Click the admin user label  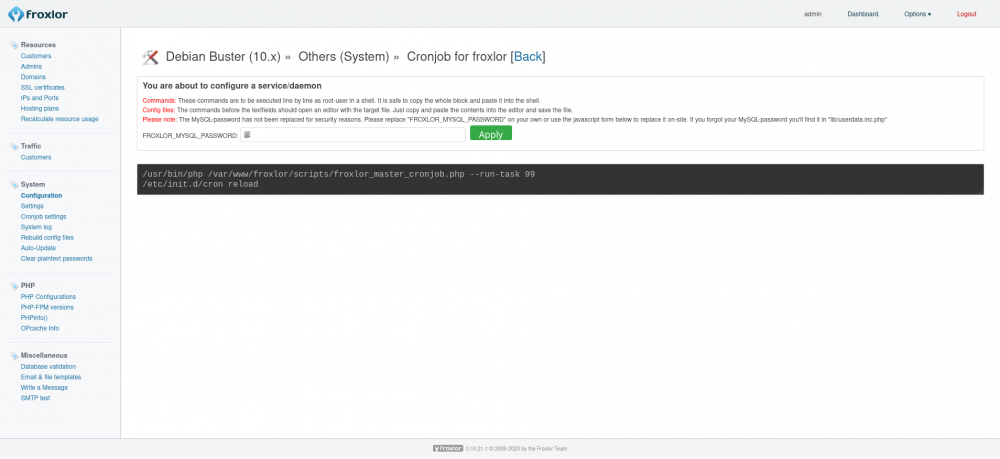(x=812, y=14)
